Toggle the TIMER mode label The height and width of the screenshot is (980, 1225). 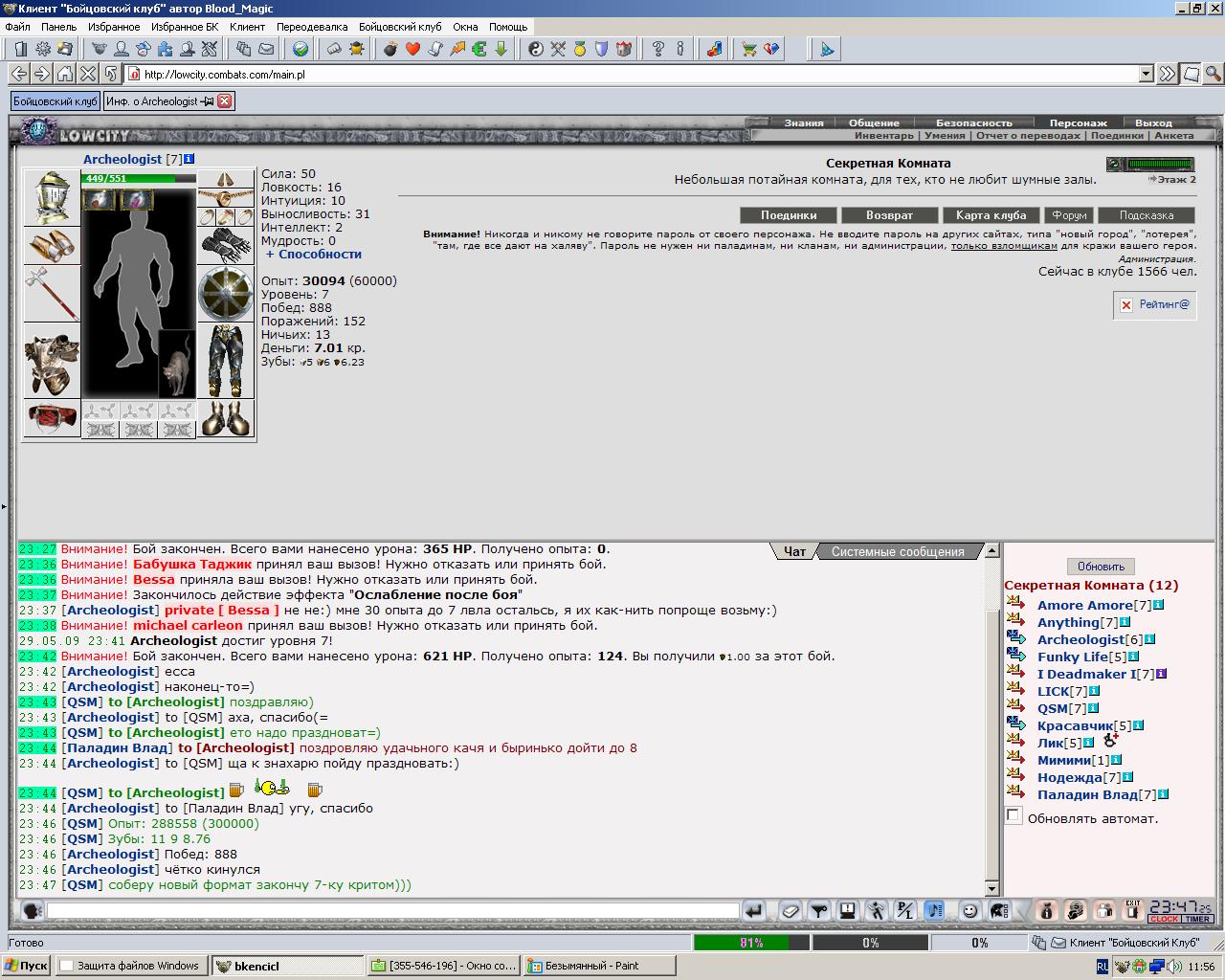pyautogui.click(x=1197, y=919)
